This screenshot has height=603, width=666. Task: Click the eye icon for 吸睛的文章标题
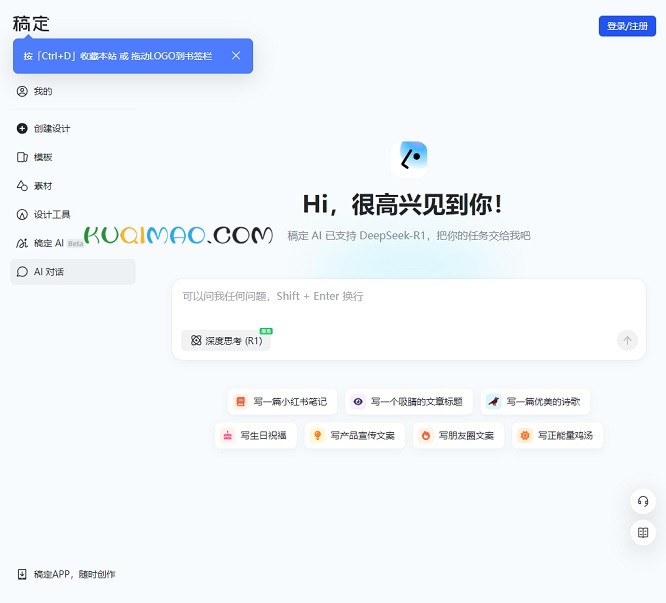coord(358,401)
